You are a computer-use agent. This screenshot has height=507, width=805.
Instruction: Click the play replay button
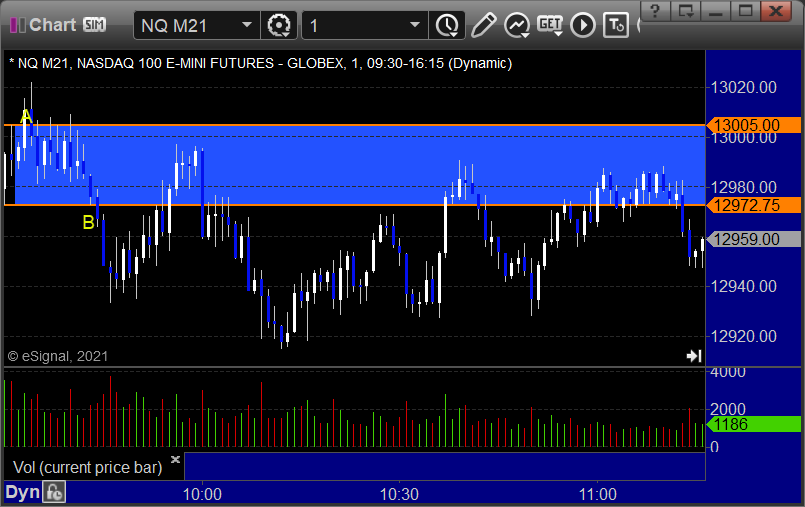583,25
